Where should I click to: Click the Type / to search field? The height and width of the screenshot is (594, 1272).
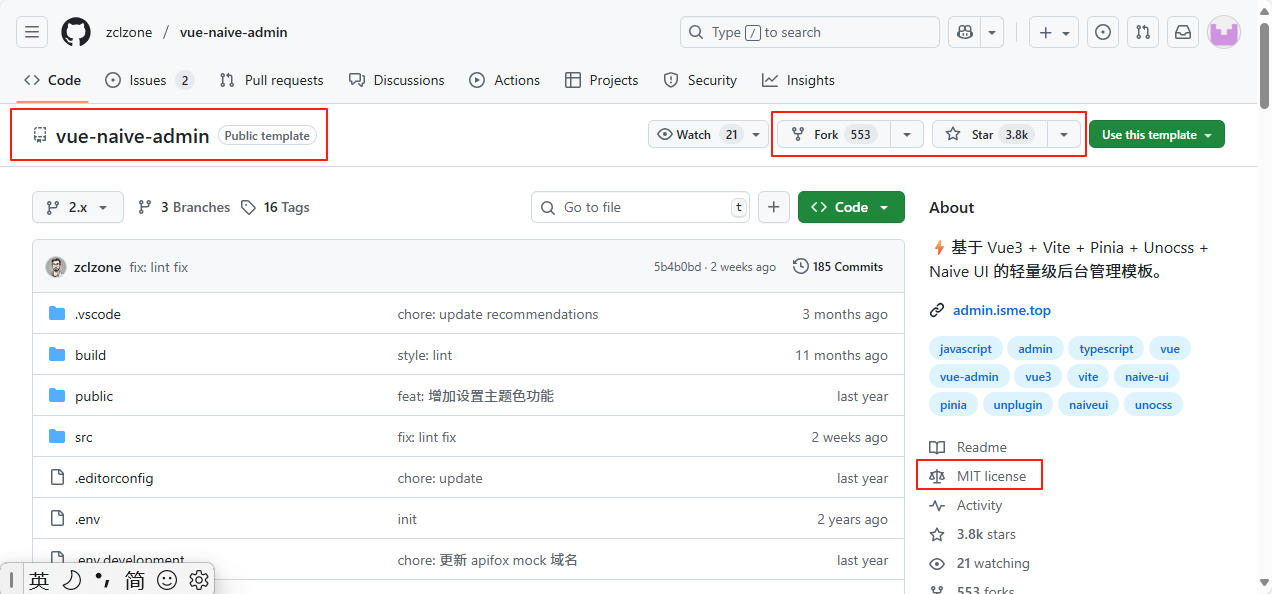(x=810, y=32)
